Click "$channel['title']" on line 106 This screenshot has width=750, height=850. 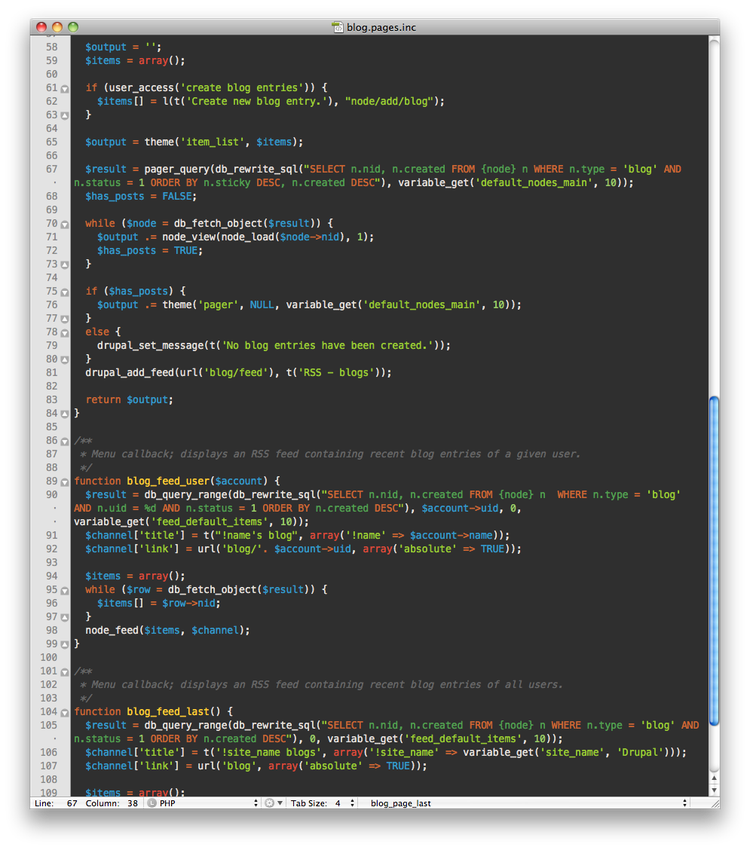tap(135, 752)
